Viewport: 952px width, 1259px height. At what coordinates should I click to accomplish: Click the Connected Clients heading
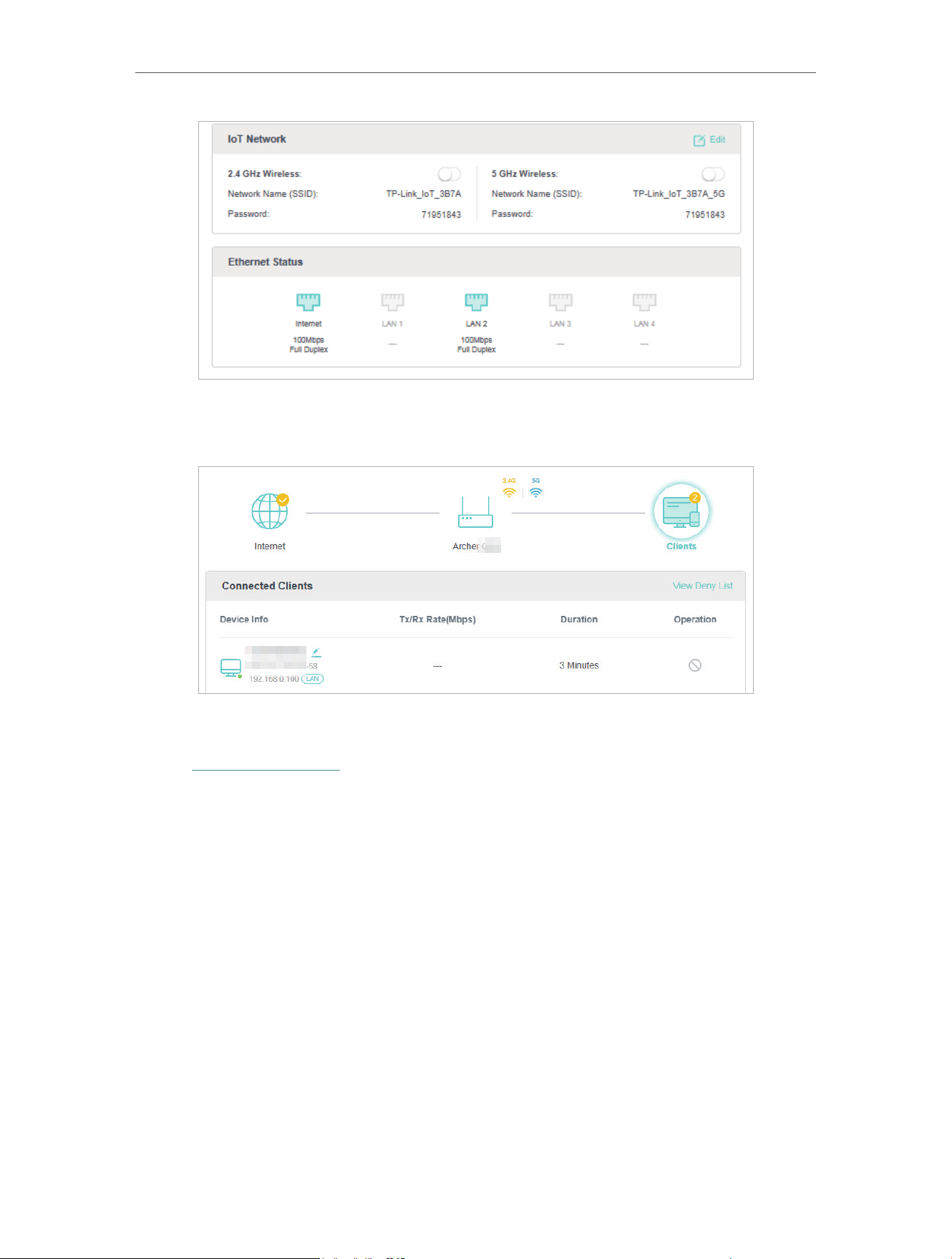point(267,586)
